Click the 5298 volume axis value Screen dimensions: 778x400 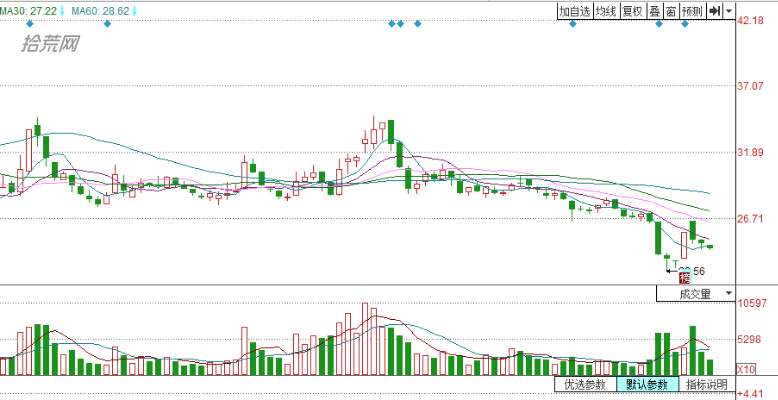pos(751,340)
